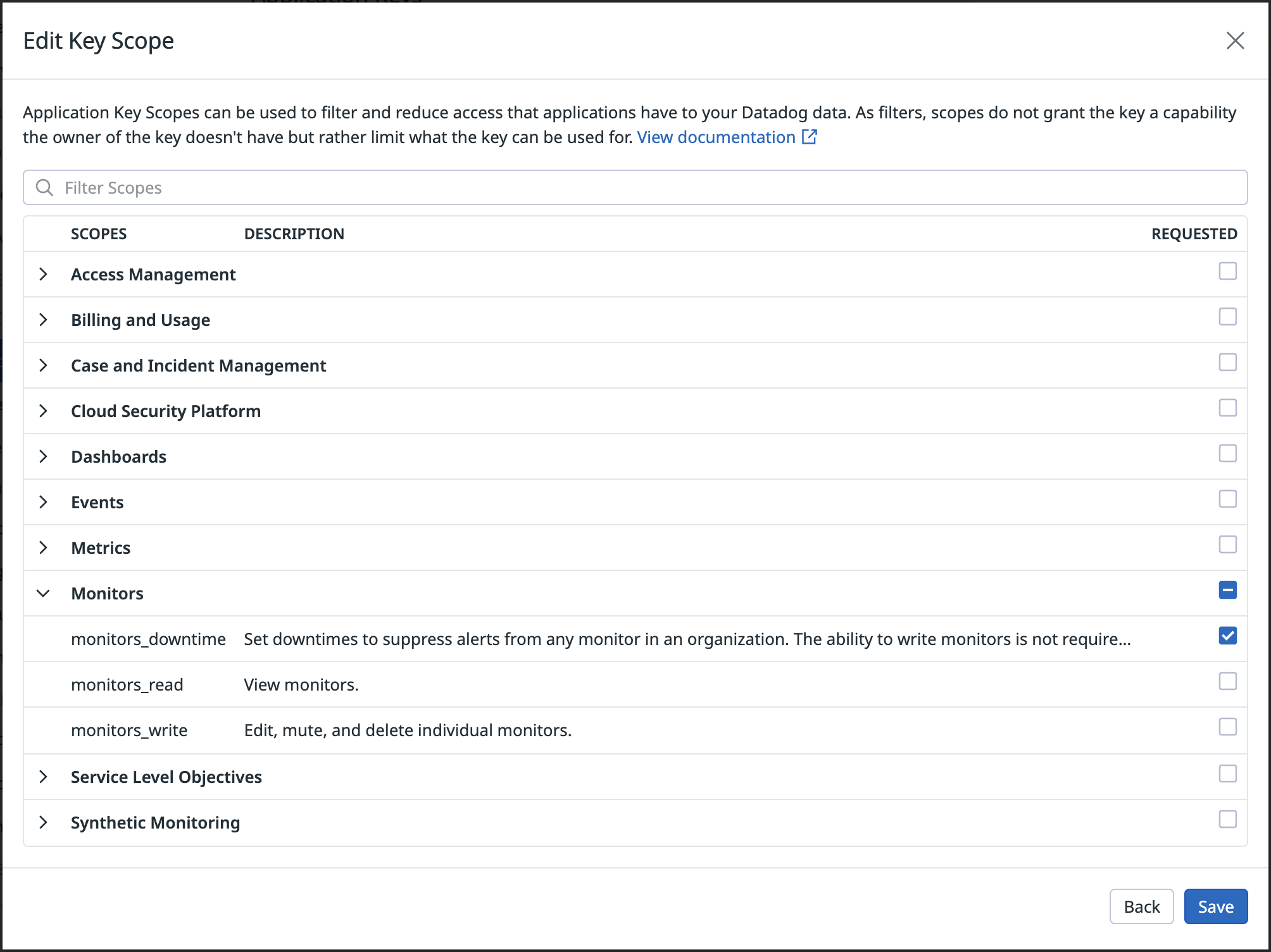Image resolution: width=1271 pixels, height=952 pixels.
Task: Select all Dashboards scopes checkbox
Action: point(1227,453)
